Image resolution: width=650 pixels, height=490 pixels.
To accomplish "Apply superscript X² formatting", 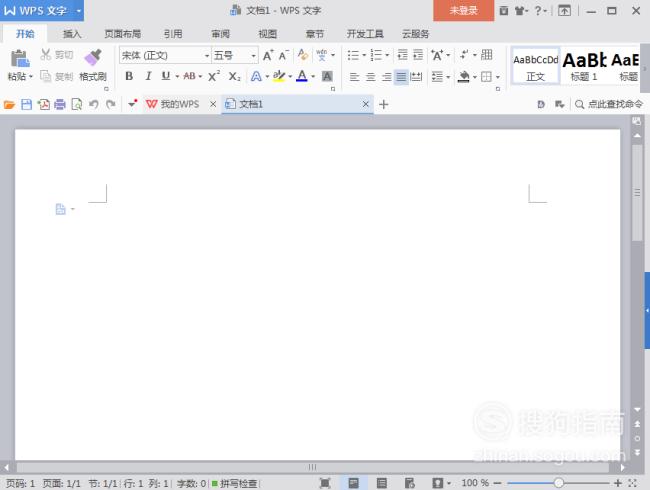I will tap(214, 76).
